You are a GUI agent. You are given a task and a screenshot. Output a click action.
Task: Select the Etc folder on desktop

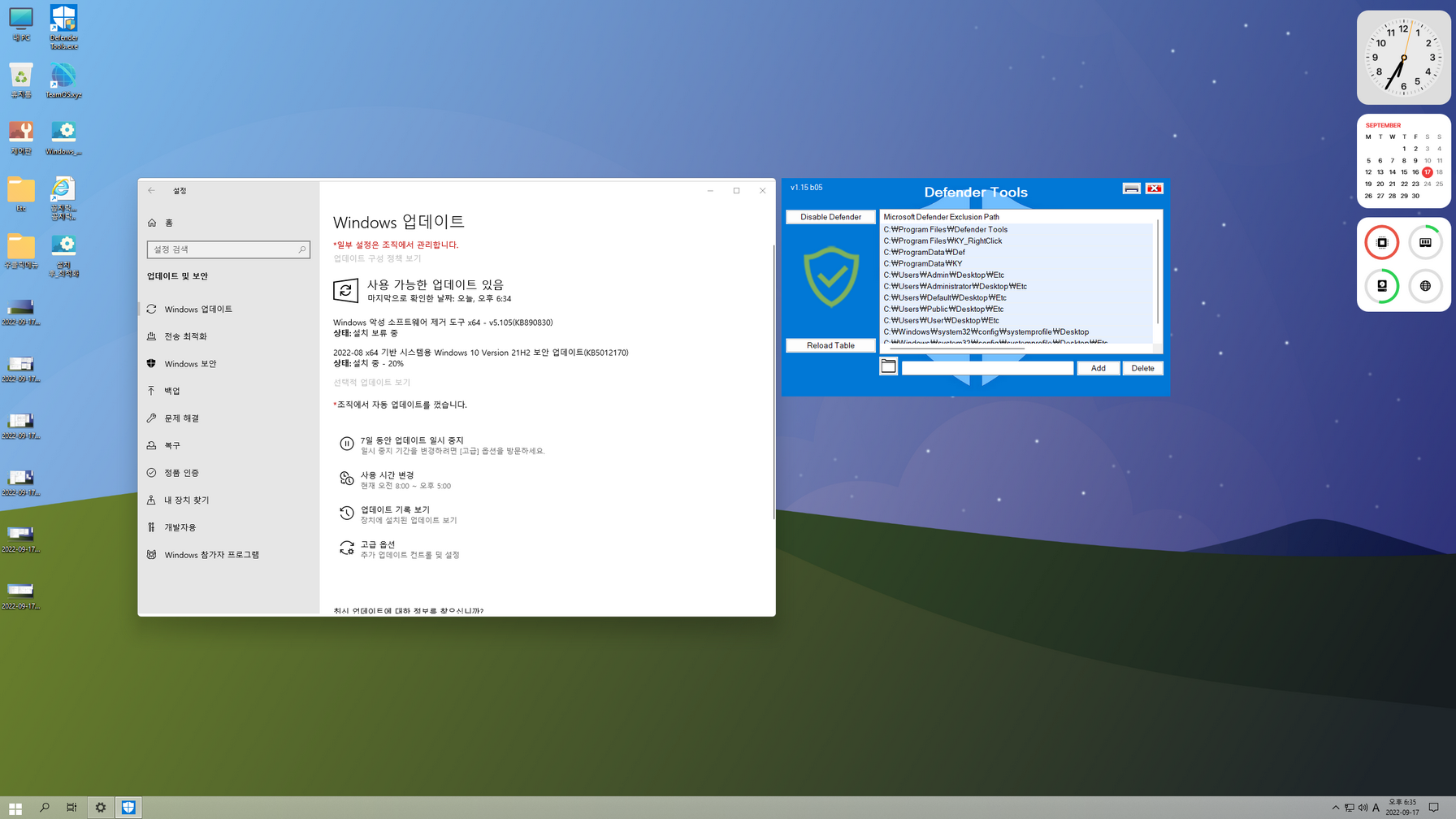coord(20,195)
